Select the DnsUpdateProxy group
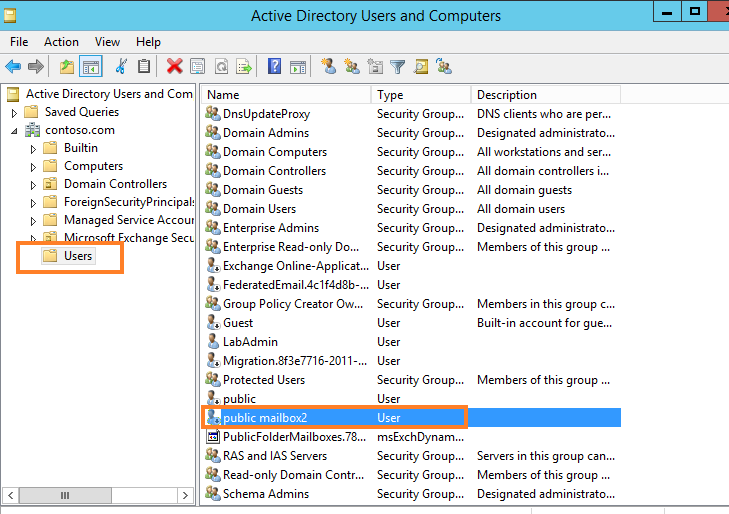The image size is (729, 514). (x=266, y=114)
